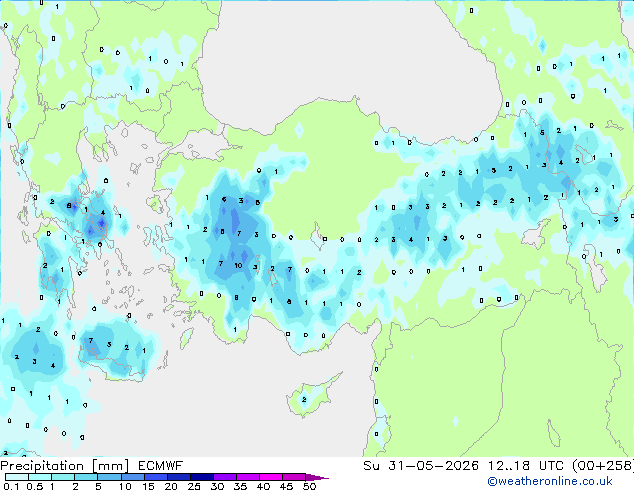Open the weatheronline.co.uk copyright link

pos(550,481)
